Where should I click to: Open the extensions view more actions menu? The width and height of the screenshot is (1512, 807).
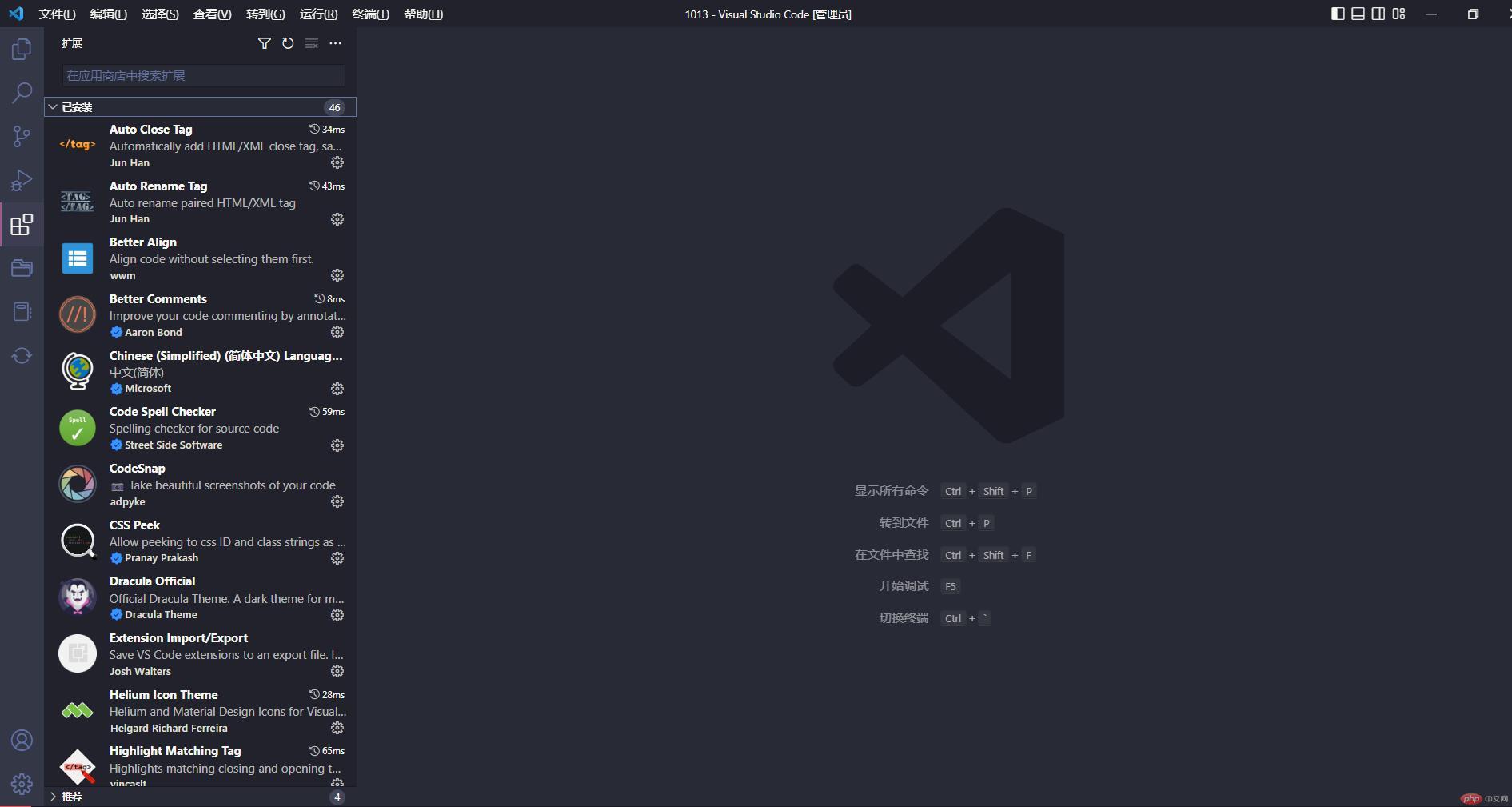click(335, 43)
